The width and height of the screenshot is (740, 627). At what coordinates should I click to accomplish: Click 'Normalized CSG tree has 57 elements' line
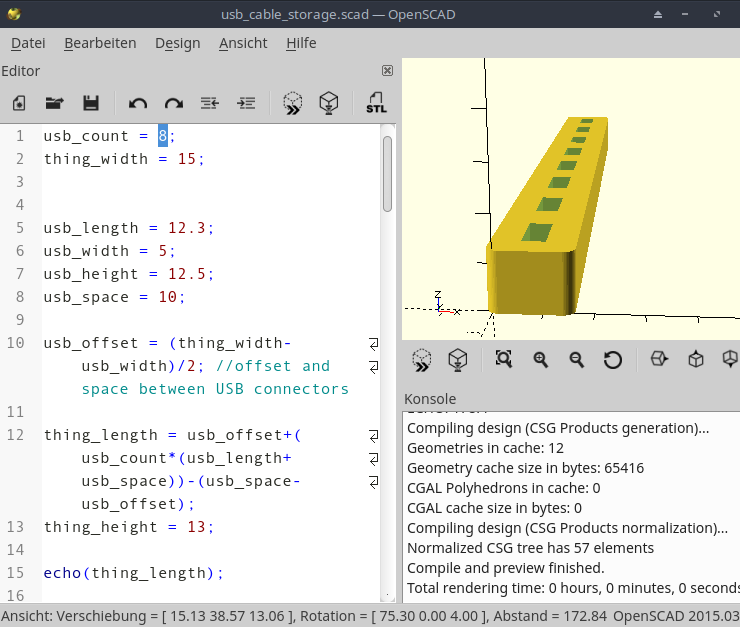tap(530, 548)
